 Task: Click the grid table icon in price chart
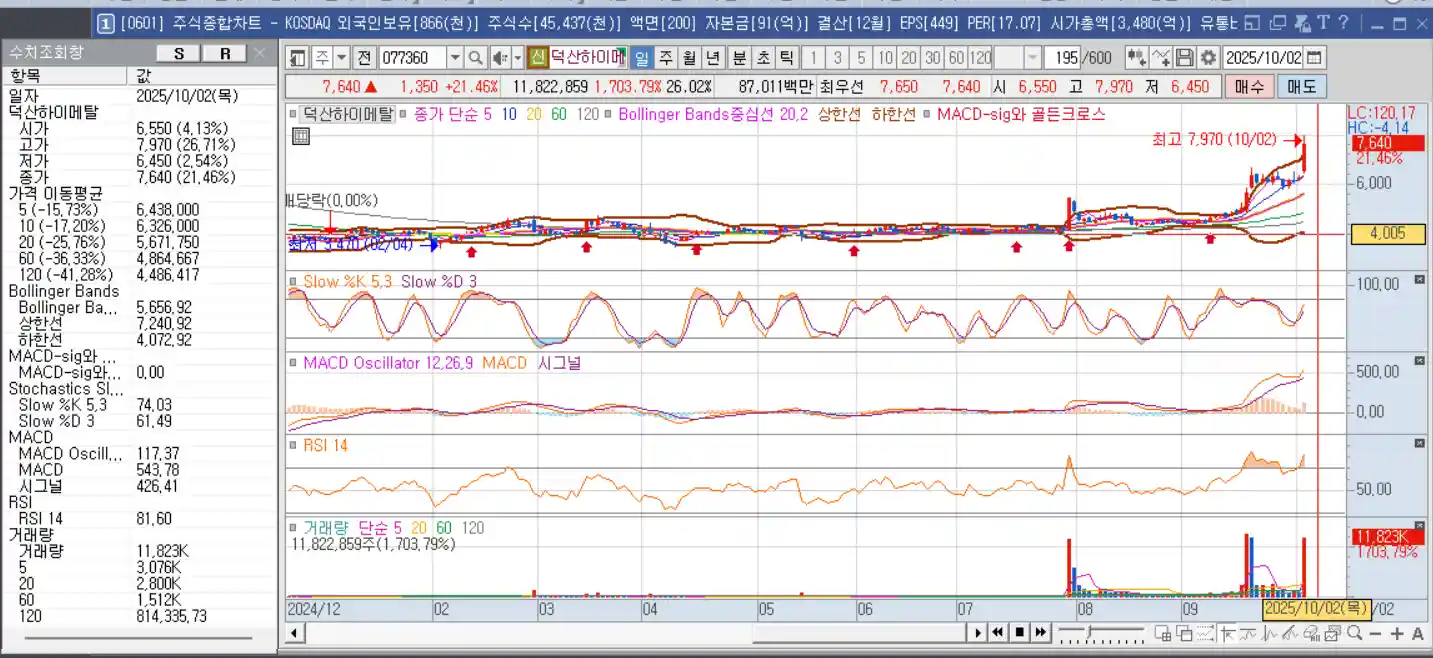[x=300, y=137]
